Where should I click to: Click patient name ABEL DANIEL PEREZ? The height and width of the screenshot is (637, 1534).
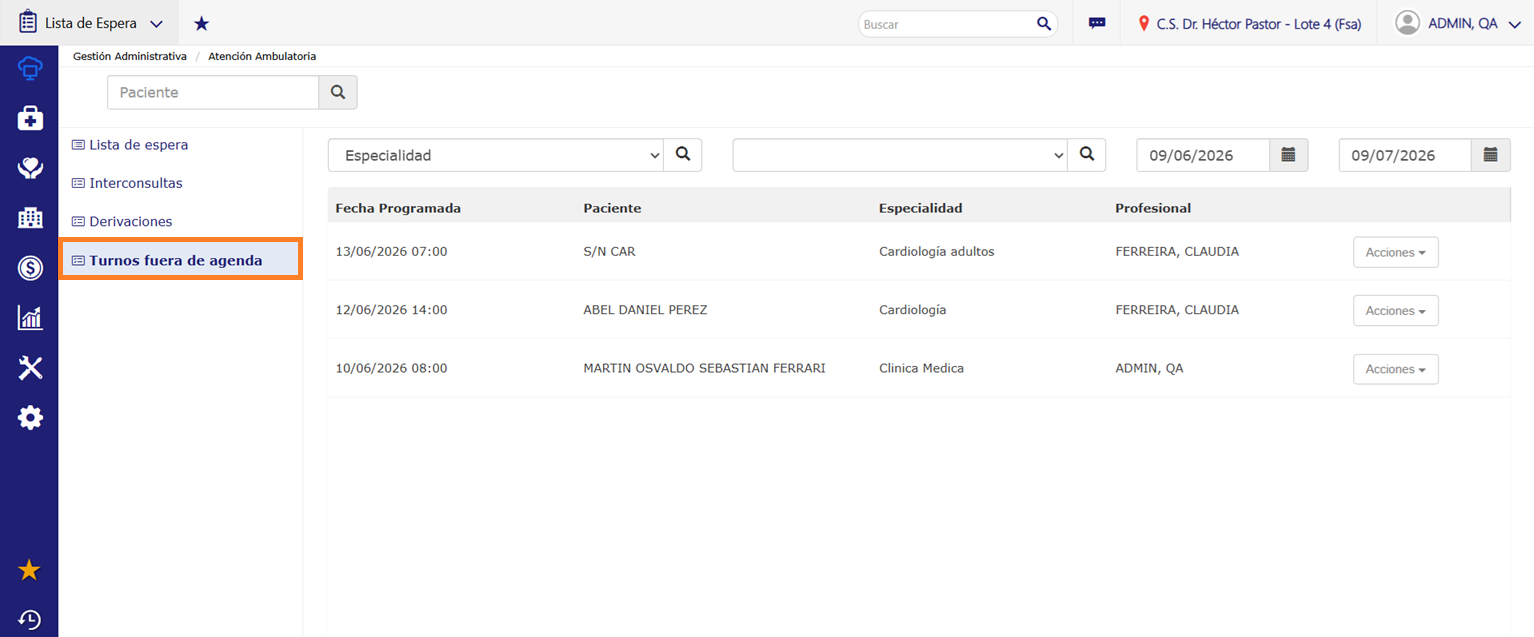645,310
